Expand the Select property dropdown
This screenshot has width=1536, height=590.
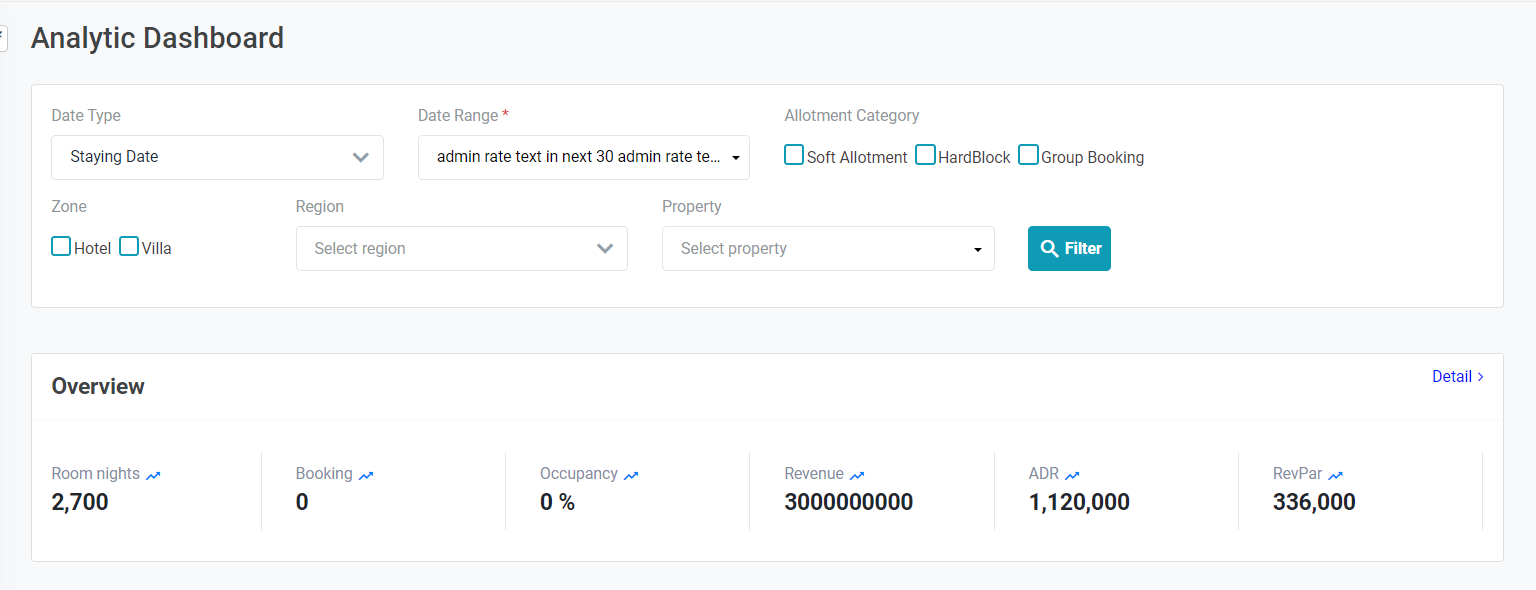828,248
